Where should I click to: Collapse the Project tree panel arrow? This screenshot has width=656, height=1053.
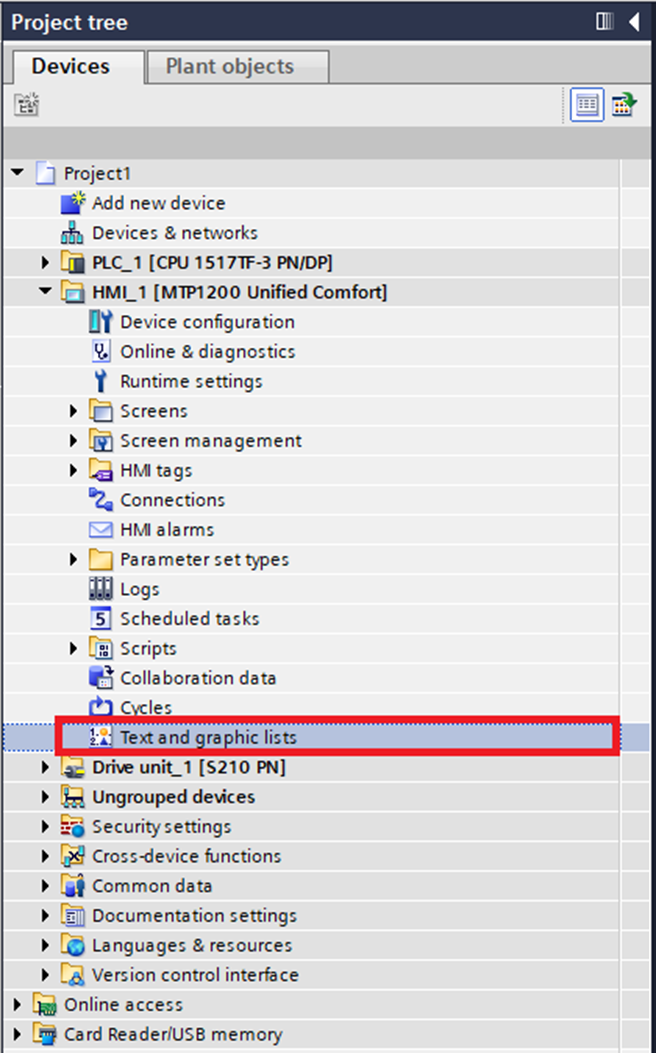635,22
